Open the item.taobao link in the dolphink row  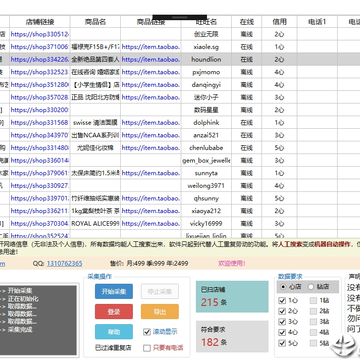click(151, 123)
